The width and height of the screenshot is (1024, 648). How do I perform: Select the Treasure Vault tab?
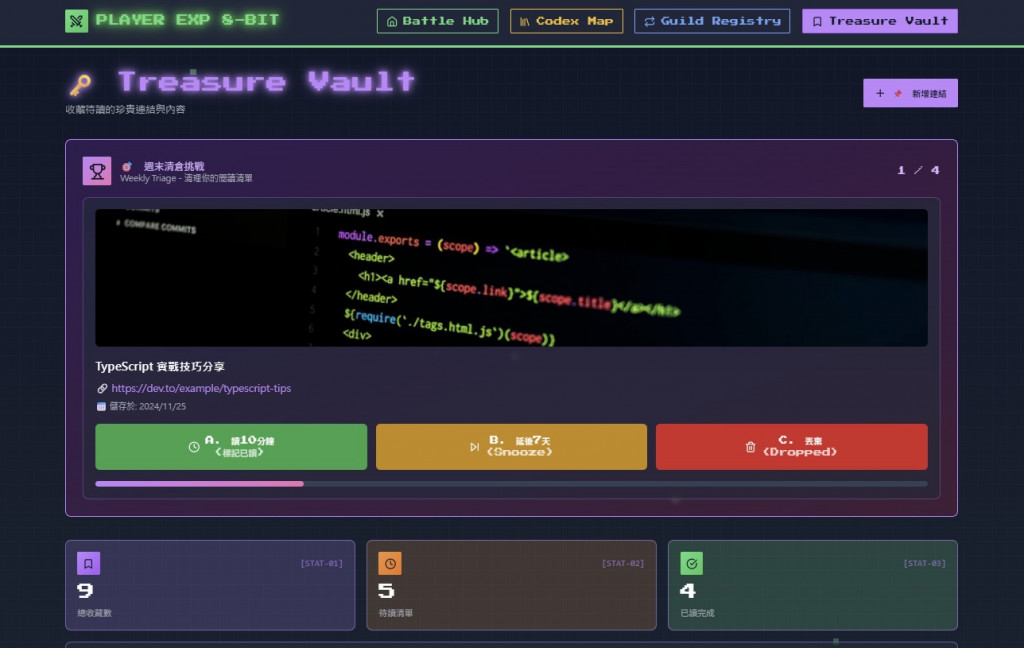tap(880, 21)
